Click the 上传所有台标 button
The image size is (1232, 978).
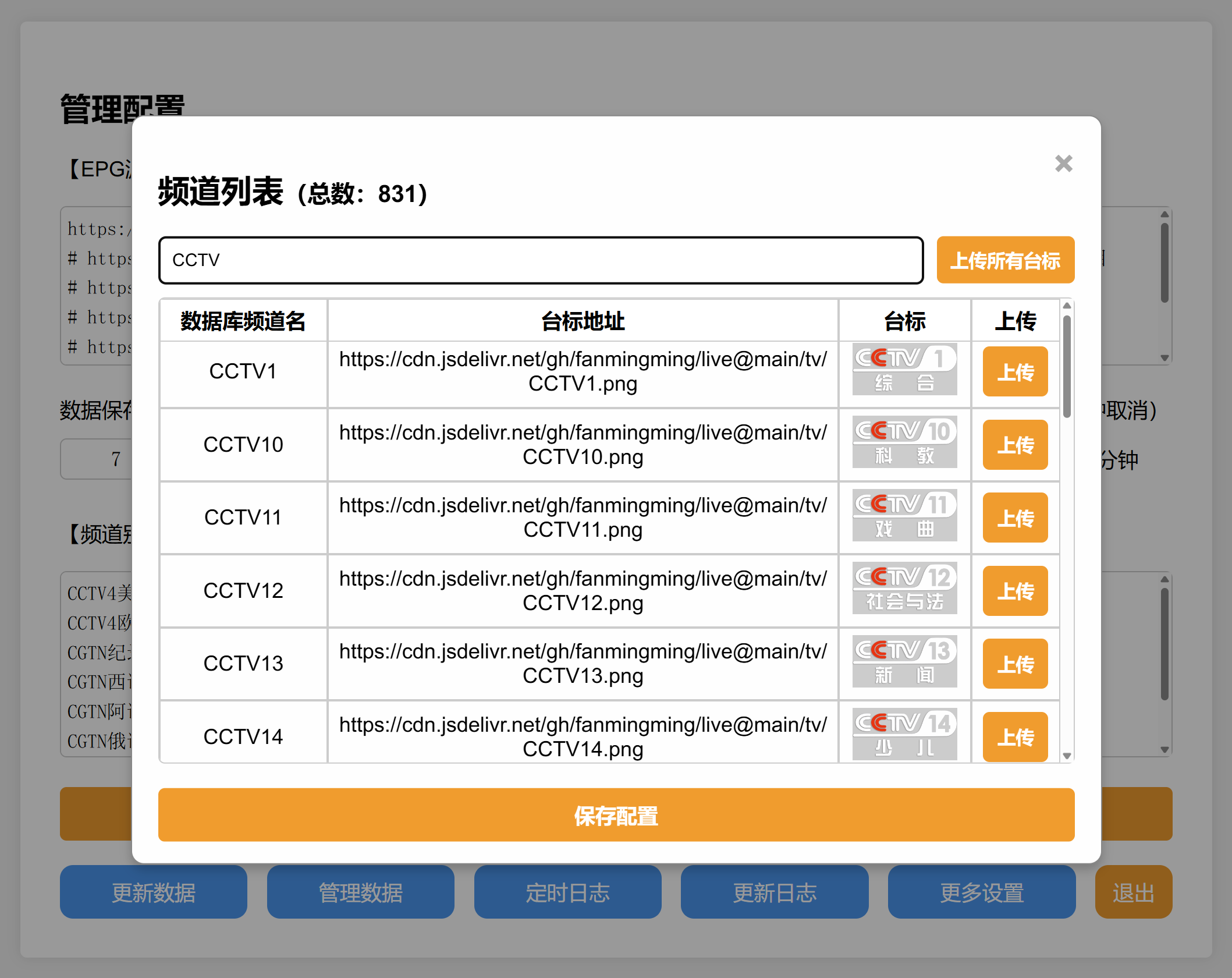click(x=1005, y=260)
